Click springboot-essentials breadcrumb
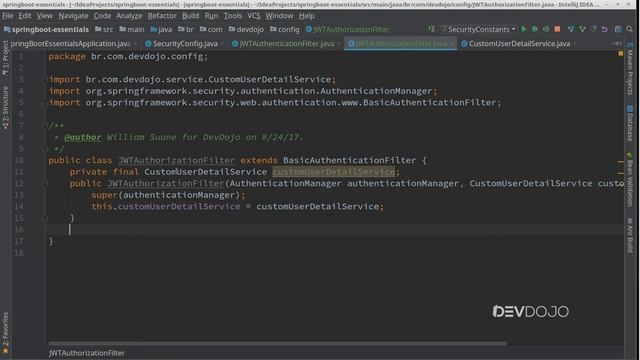Image resolution: width=640 pixels, height=360 pixels. pos(46,29)
